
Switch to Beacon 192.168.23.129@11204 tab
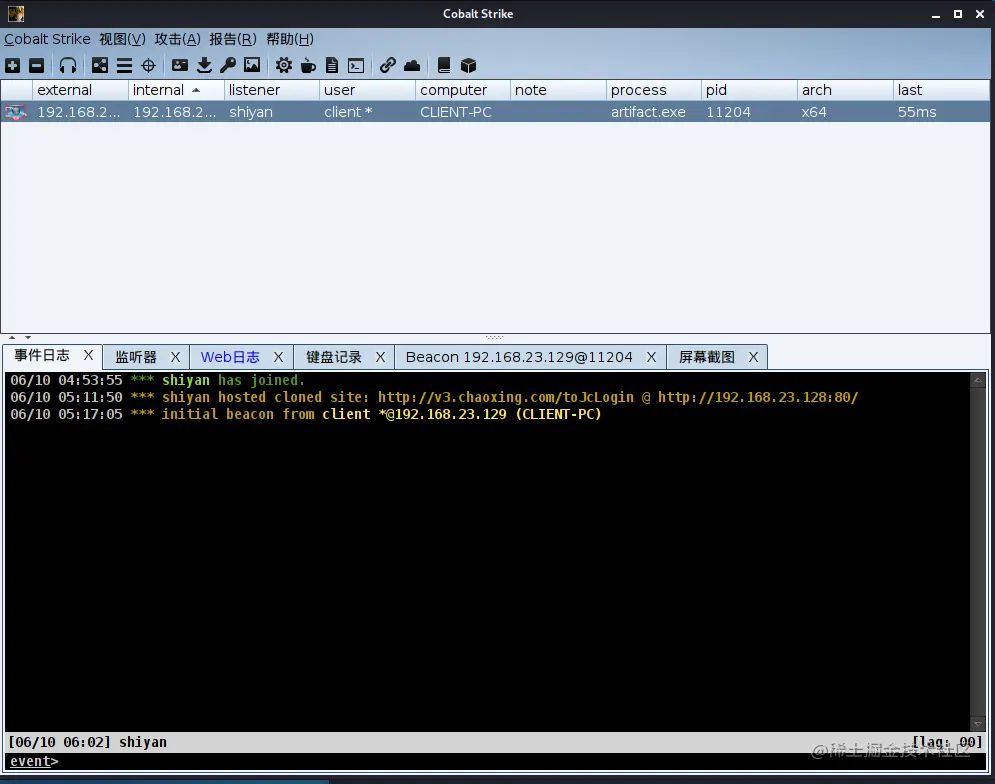point(519,357)
